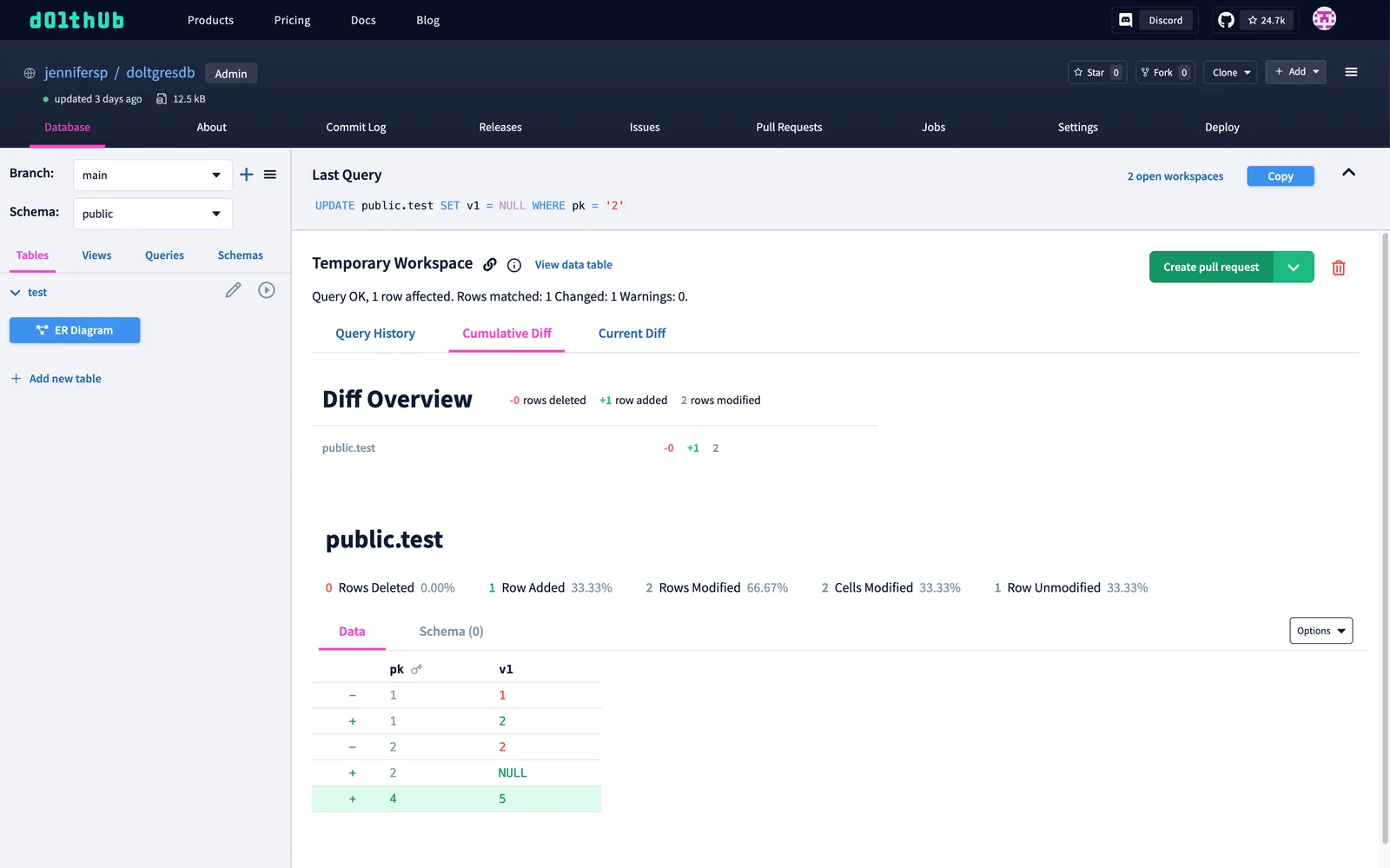Open the public schema dropdown
Screen dimensions: 1390x868
[153, 214]
